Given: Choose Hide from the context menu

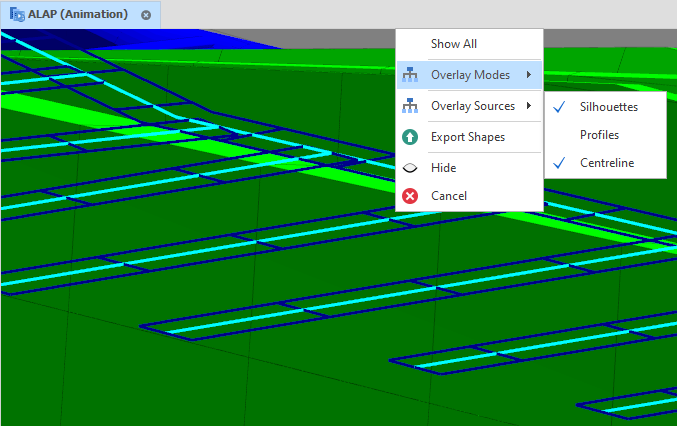Looking at the screenshot, I should click(469, 168).
